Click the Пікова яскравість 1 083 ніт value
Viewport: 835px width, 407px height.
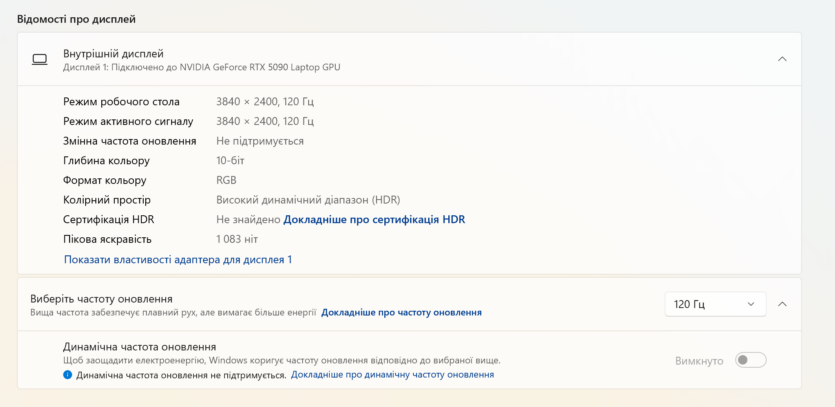(237, 239)
